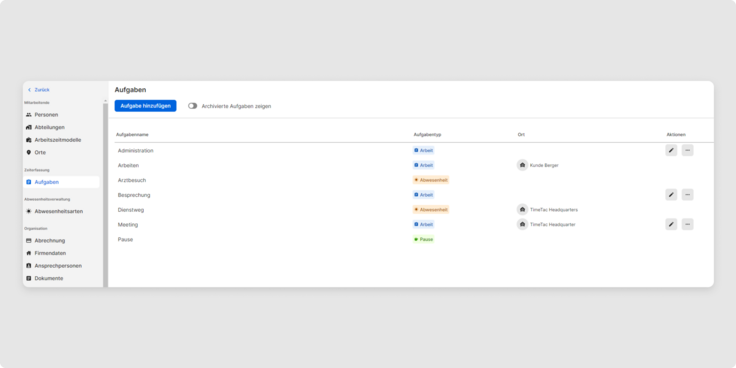Click the minus icon in the Besprechung row

click(x=688, y=195)
